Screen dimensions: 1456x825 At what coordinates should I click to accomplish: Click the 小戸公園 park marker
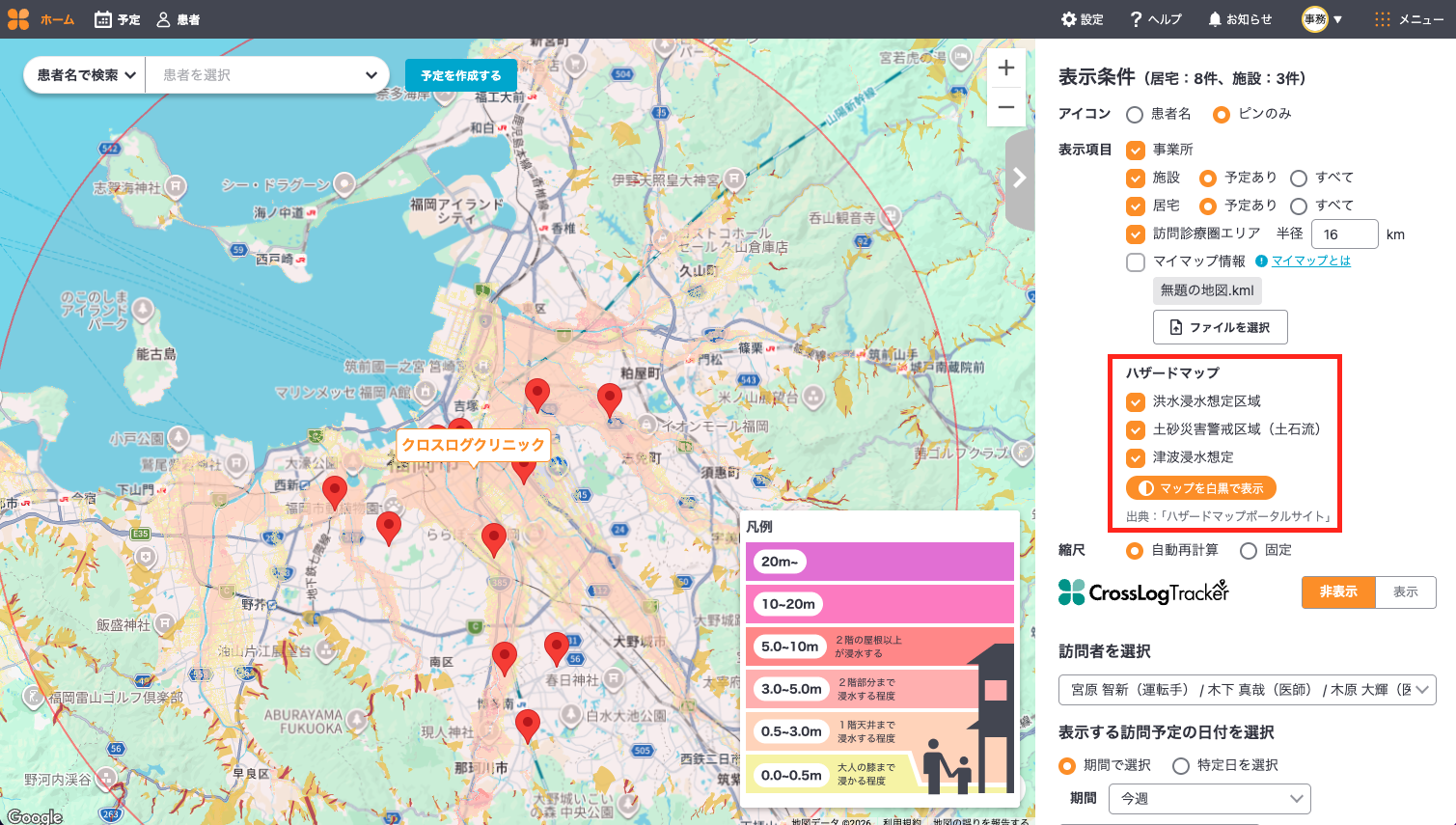pyautogui.click(x=179, y=438)
